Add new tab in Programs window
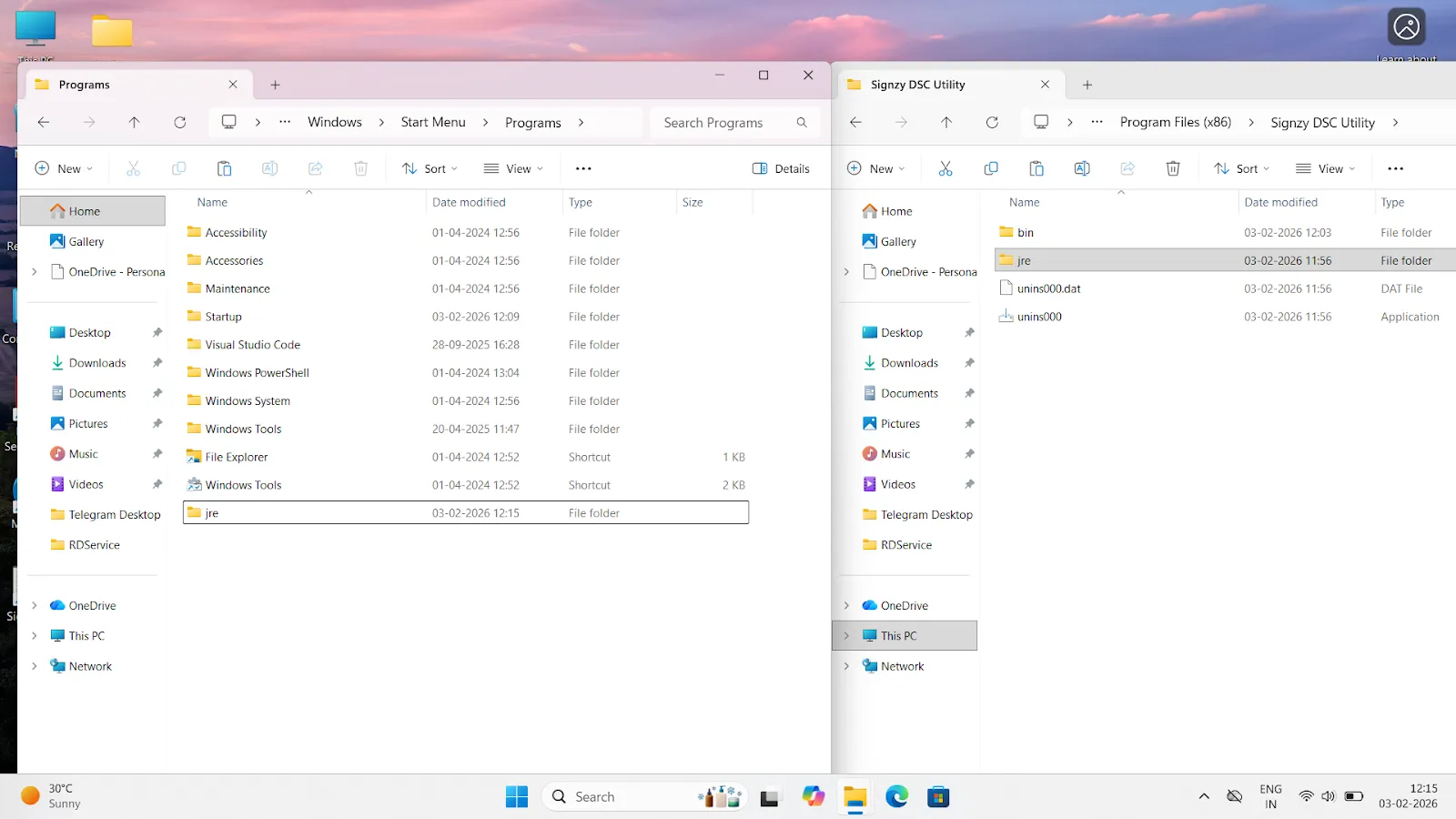Image resolution: width=1456 pixels, height=819 pixels. 275,85
